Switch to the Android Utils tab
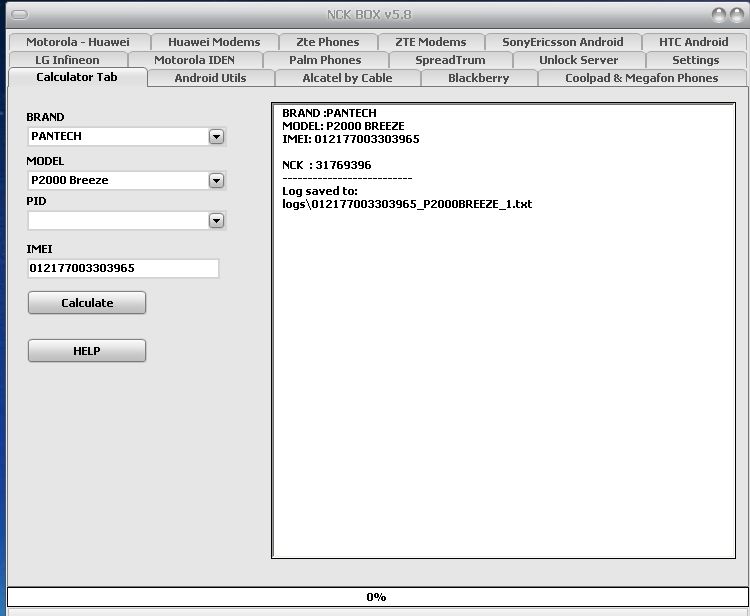This screenshot has height=616, width=750. coord(210,78)
